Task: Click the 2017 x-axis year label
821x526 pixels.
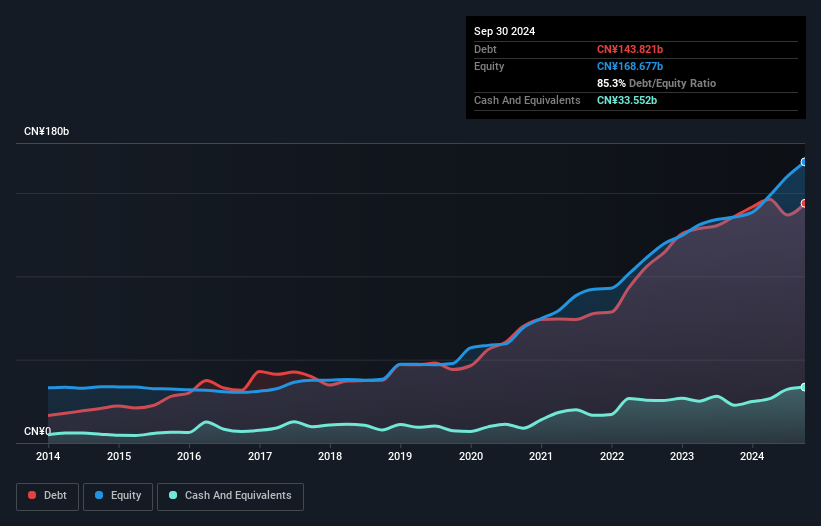Action: 260,456
